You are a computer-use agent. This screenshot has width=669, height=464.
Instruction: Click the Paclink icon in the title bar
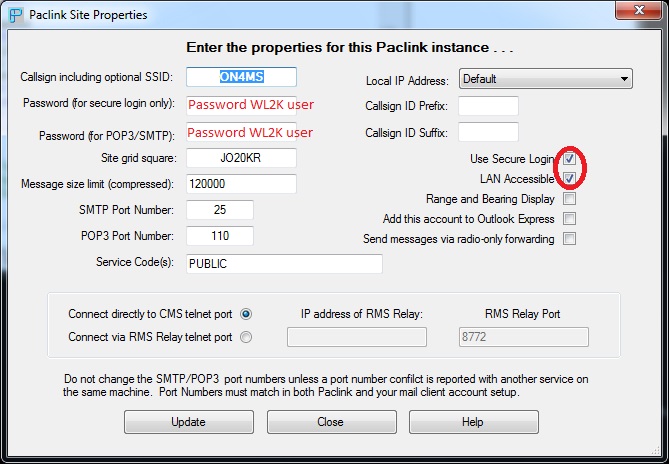16,15
